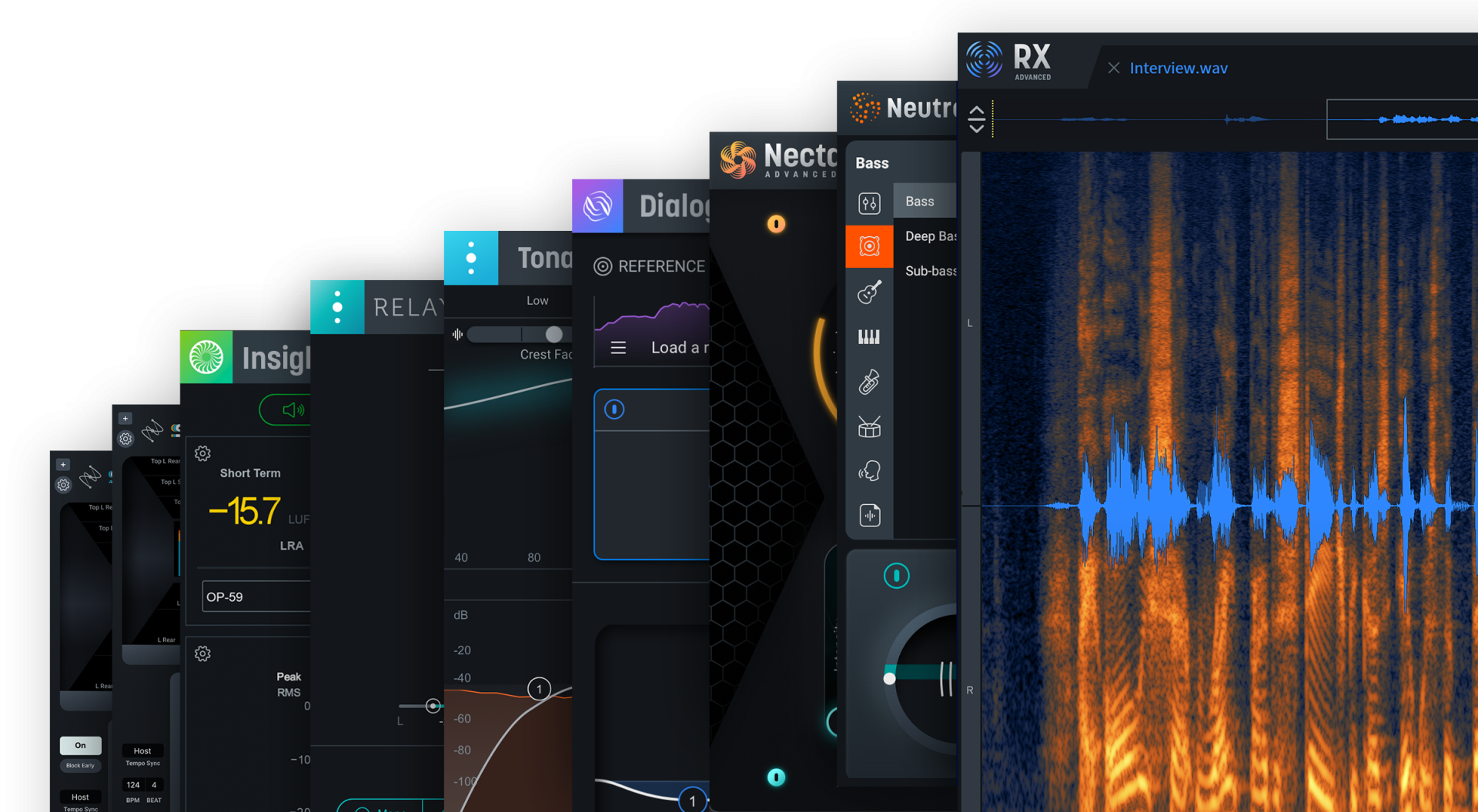Choose the guitar instrument icon in Neutron
Viewport: 1478px width, 812px height.
tap(869, 292)
